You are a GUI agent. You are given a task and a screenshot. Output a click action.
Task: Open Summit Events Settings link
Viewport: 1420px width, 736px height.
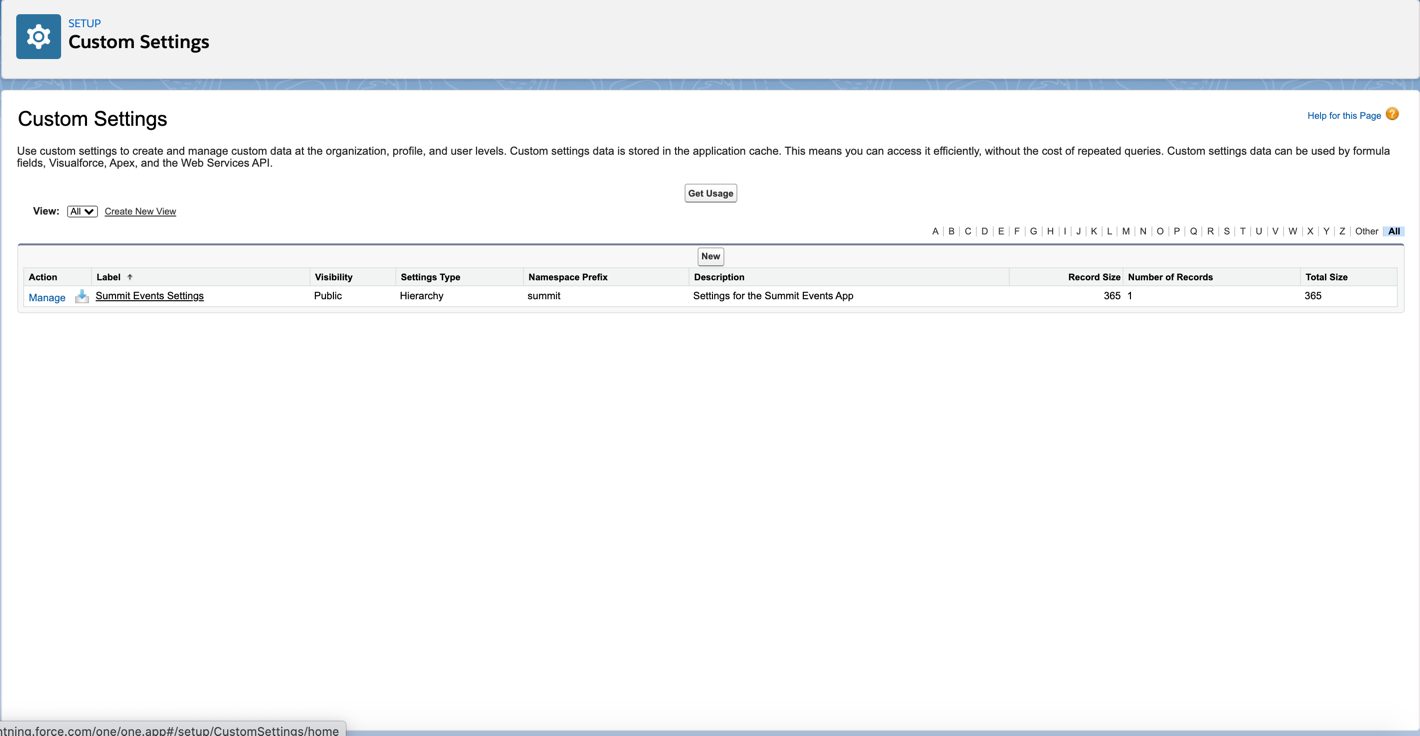pos(149,296)
